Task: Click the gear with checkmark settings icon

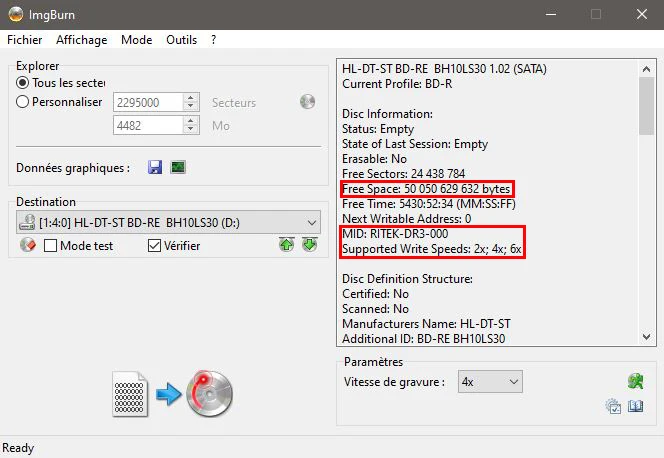Action: [x=613, y=406]
